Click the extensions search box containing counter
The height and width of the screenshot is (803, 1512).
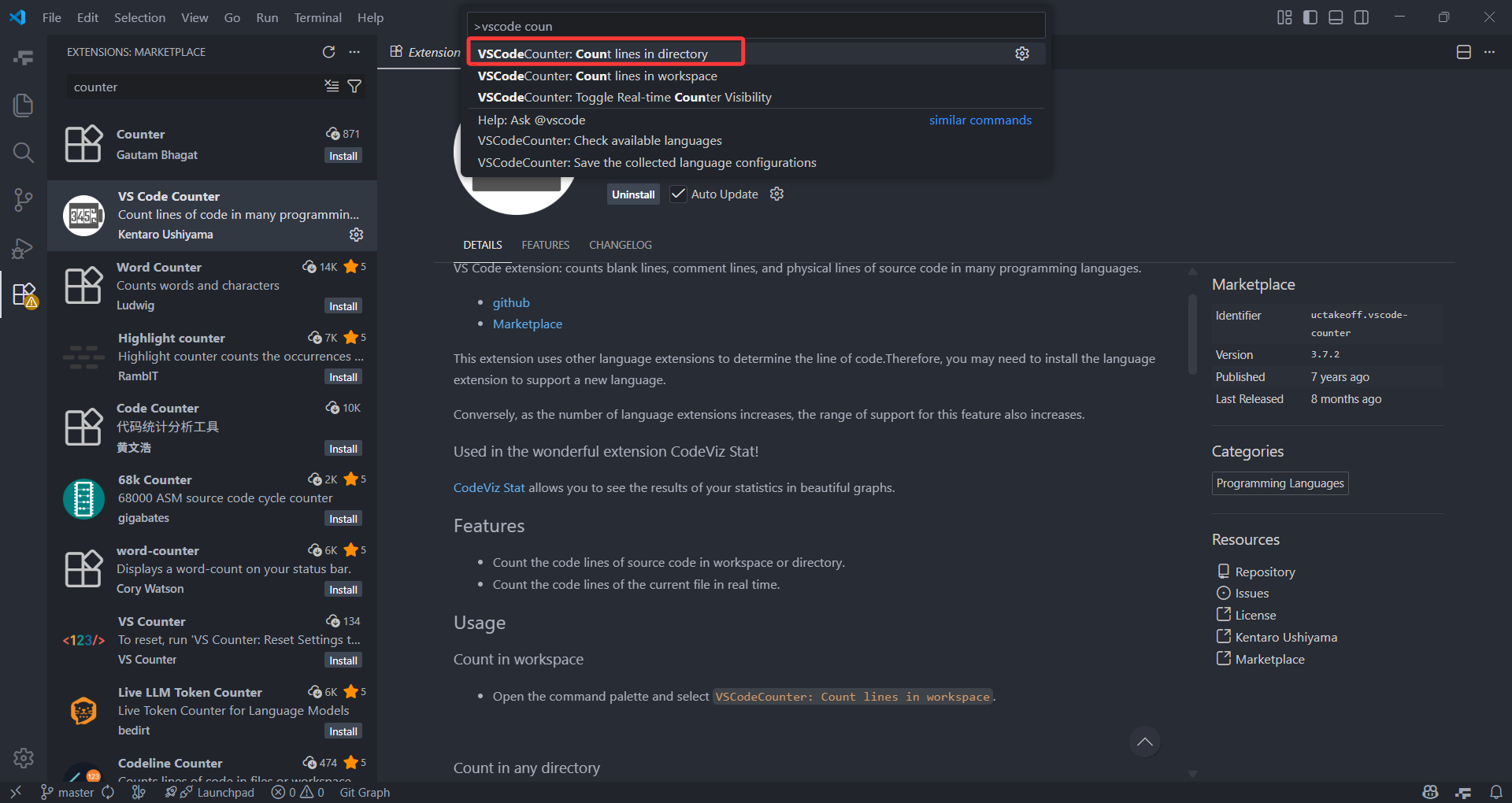pos(195,87)
